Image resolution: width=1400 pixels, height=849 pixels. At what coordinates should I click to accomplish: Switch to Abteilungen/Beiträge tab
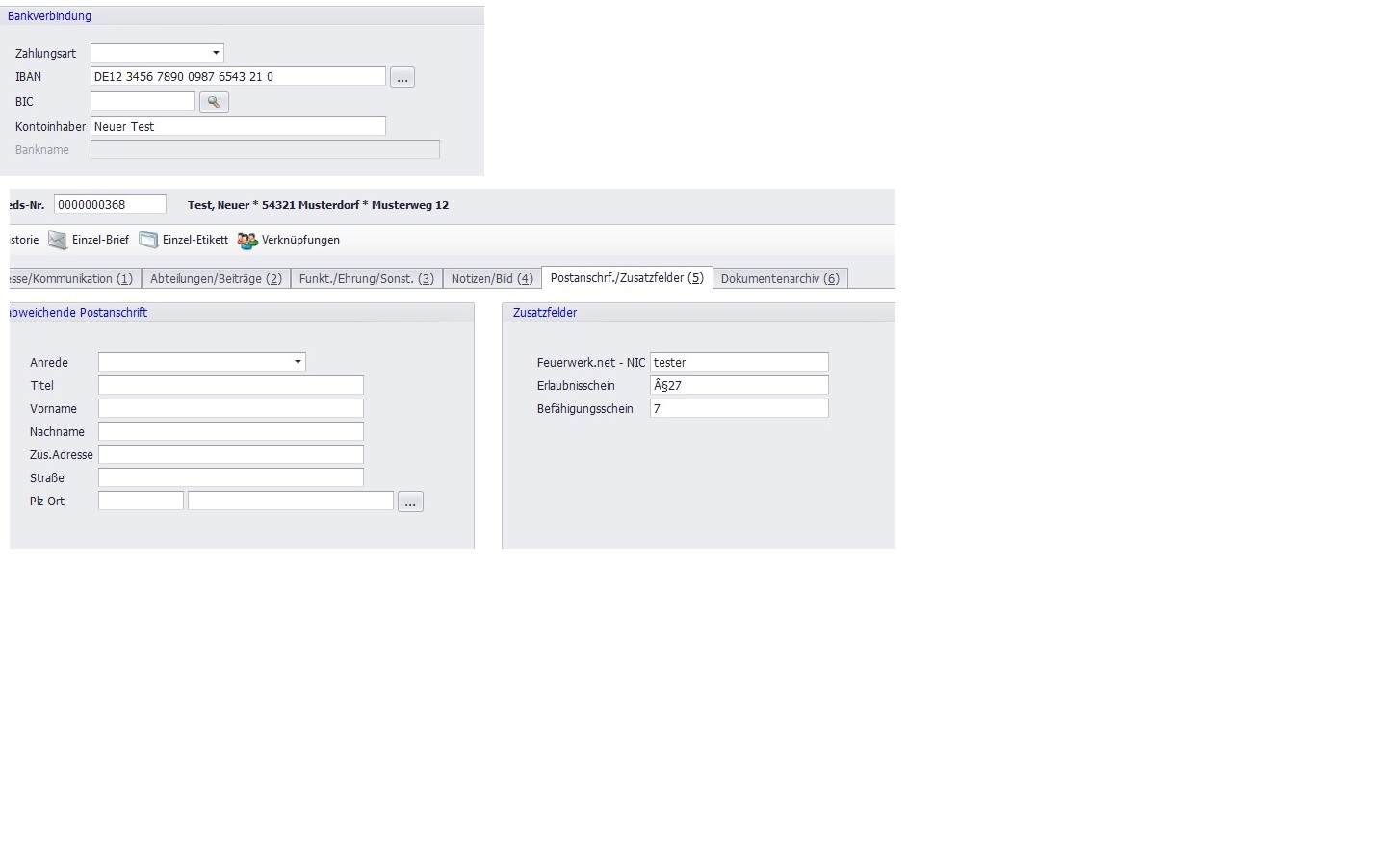pos(216,279)
